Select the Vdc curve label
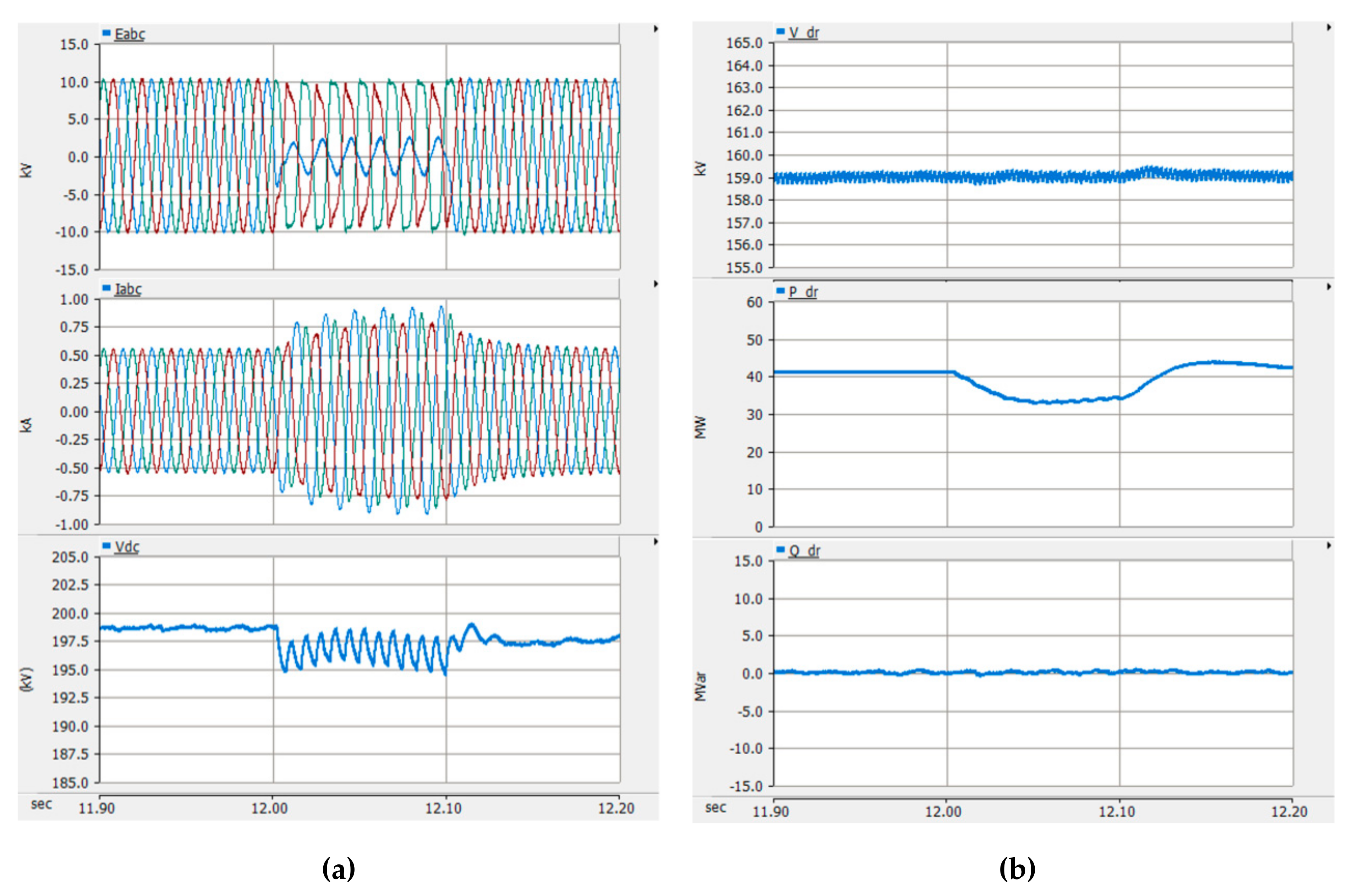1349x896 pixels. pos(127,547)
